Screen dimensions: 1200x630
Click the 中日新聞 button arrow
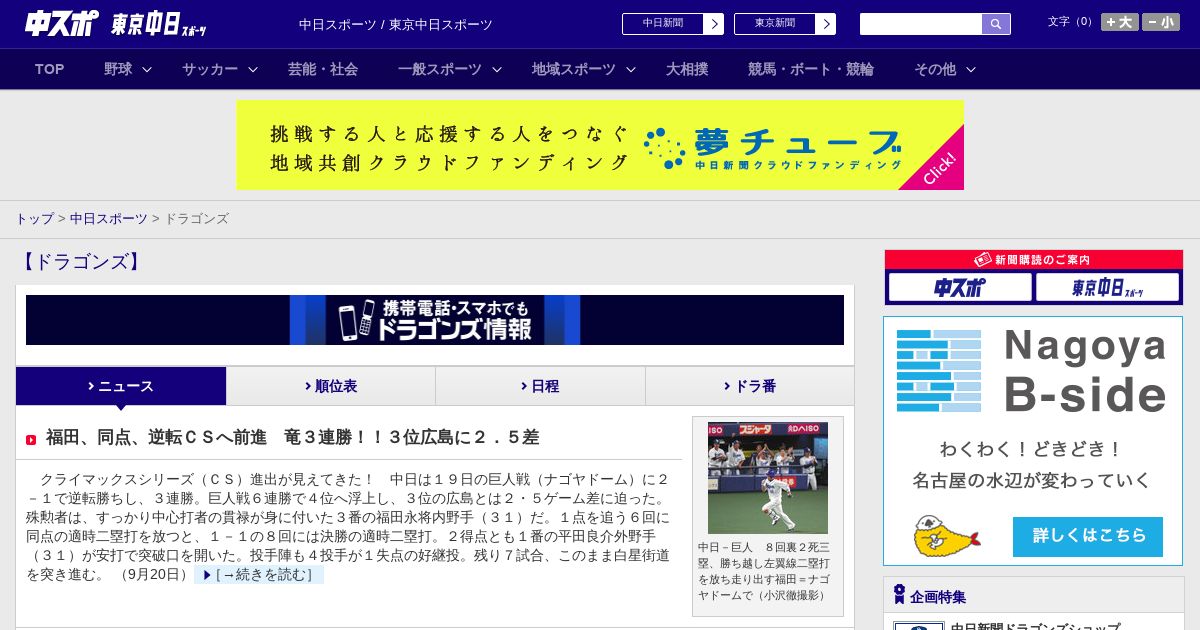[713, 24]
